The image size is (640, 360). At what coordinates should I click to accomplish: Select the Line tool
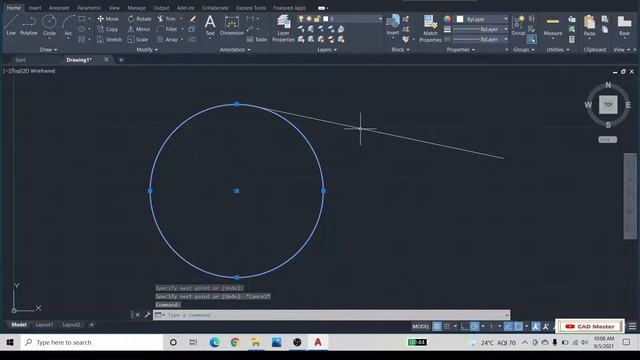[11, 25]
